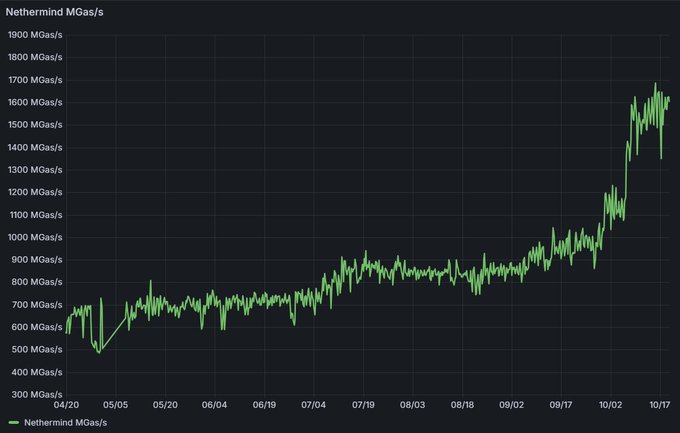Screen dimensions: 680x433
Task: Click the 10/02 date label
Action: tap(610, 405)
